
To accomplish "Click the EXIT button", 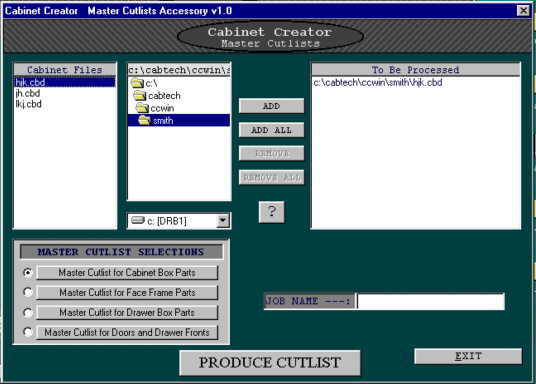I will point(468,356).
